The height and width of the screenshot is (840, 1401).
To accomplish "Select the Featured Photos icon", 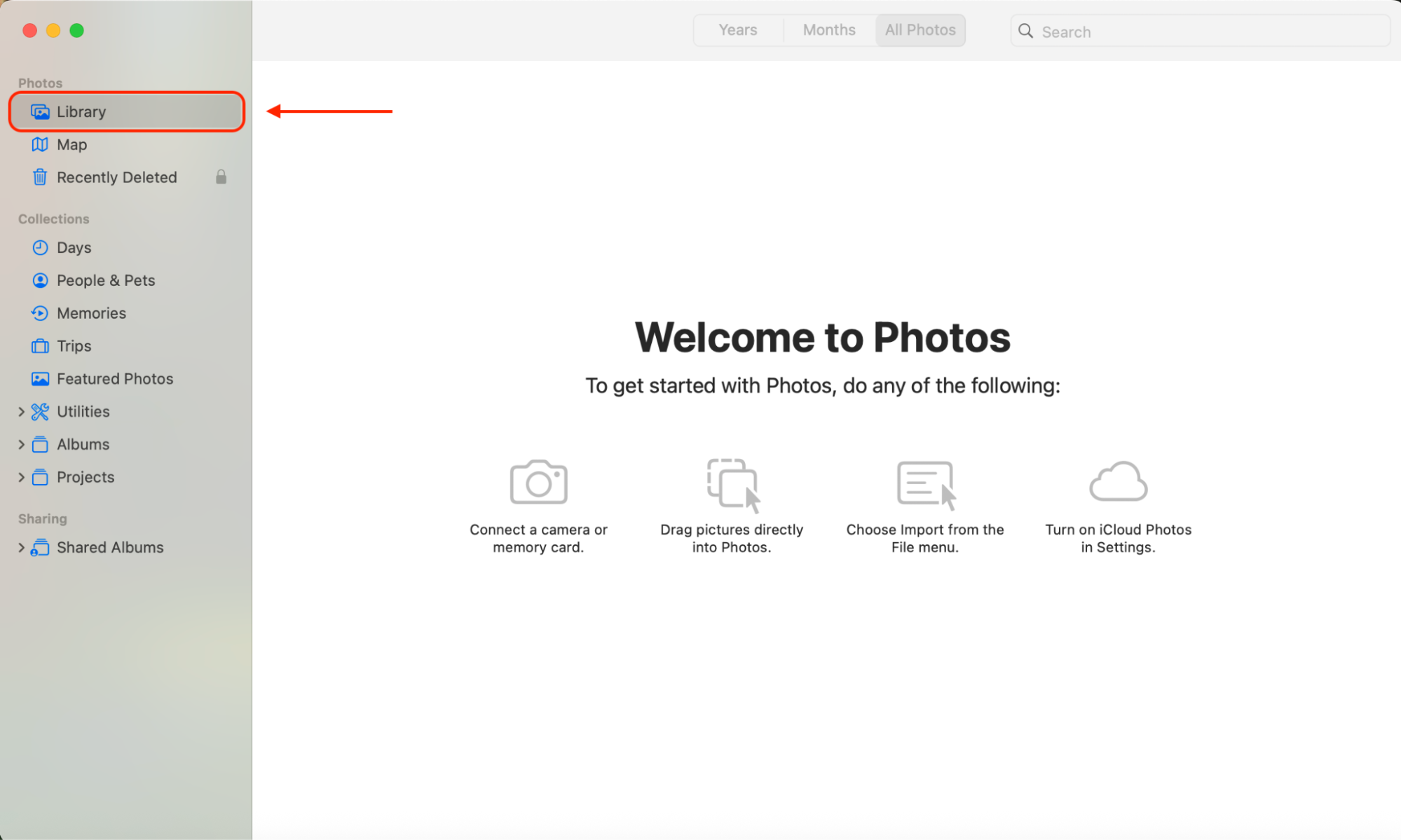I will [x=40, y=378].
